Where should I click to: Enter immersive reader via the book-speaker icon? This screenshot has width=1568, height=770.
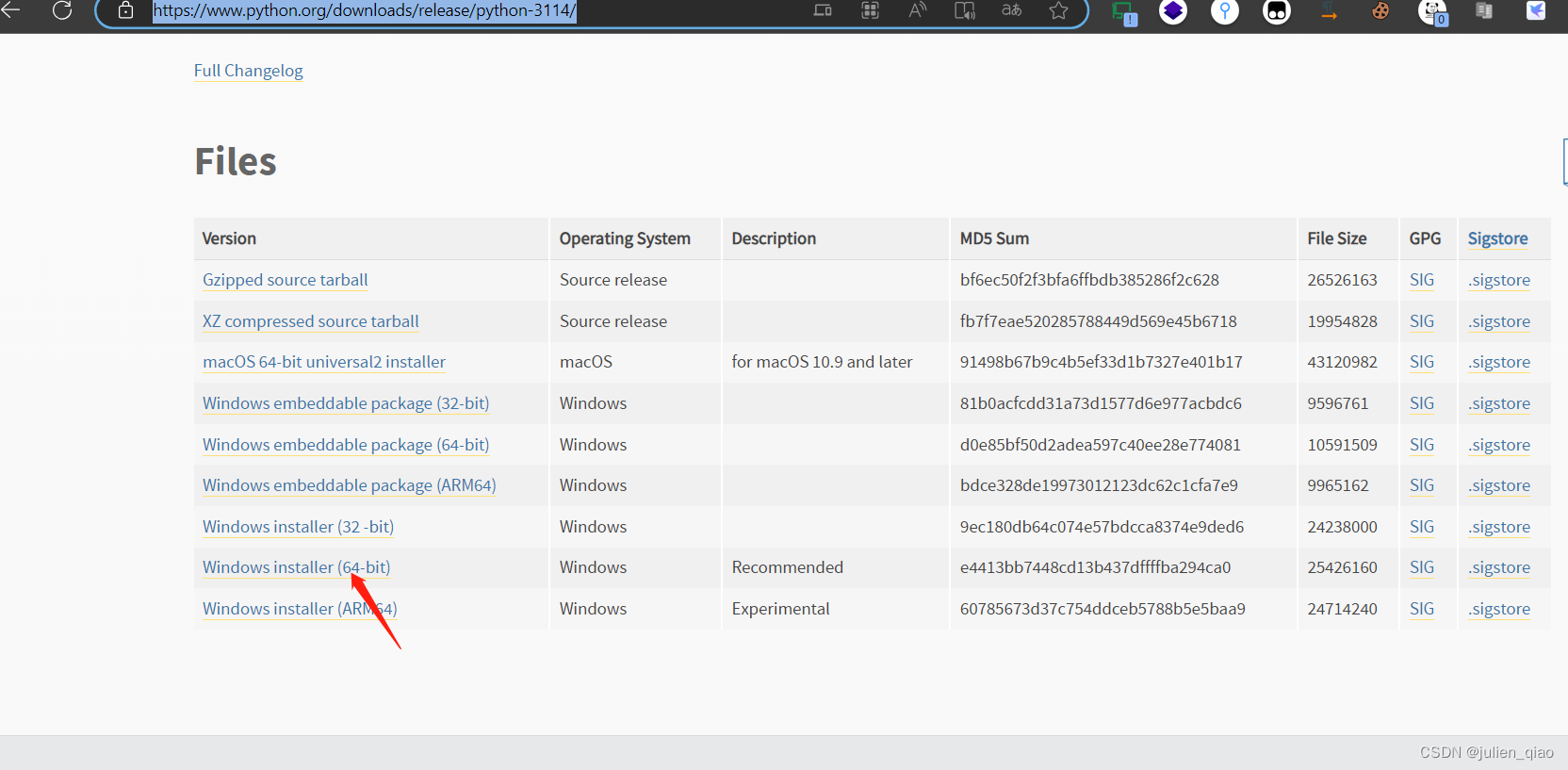click(x=964, y=10)
